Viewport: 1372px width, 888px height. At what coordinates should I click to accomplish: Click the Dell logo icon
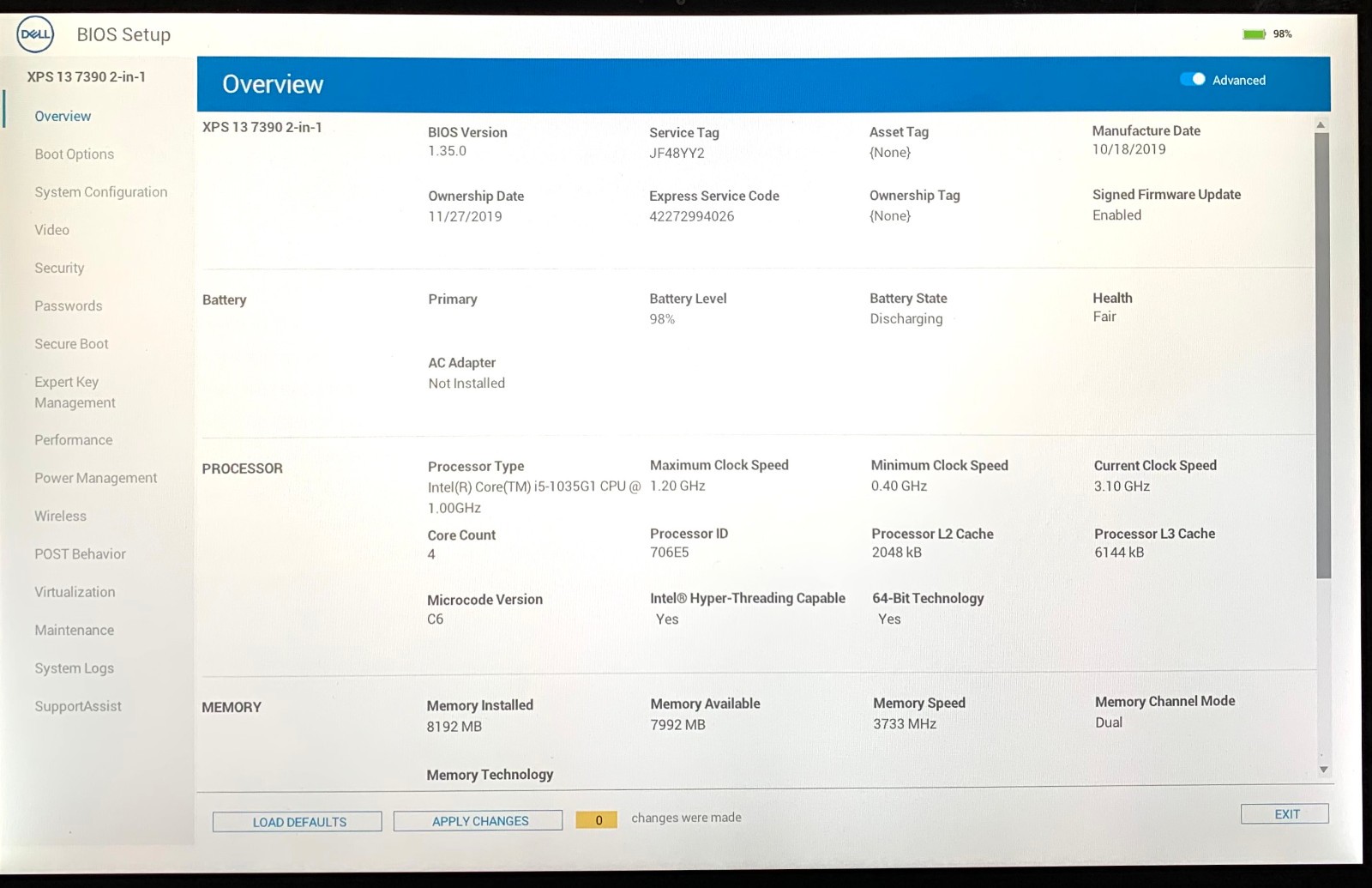pos(35,34)
